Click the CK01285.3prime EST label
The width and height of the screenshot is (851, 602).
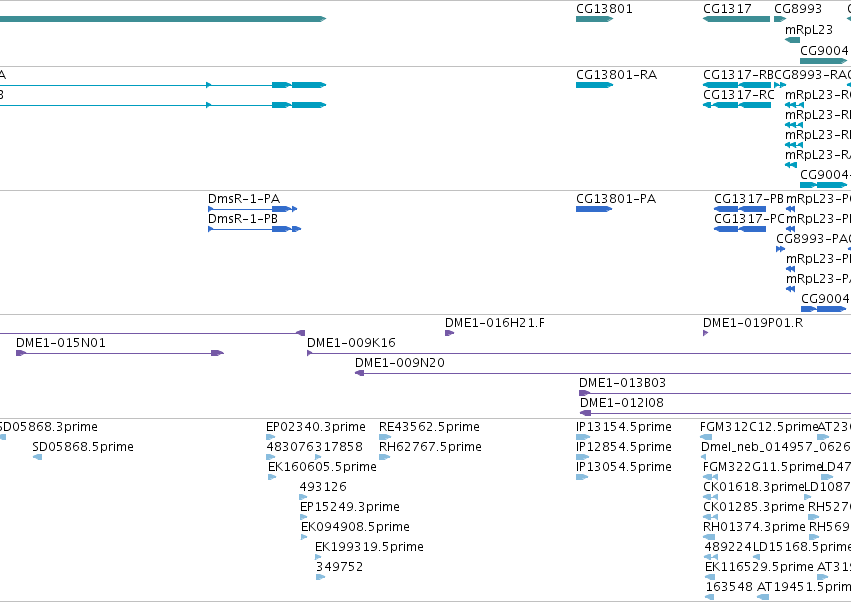[x=753, y=506]
